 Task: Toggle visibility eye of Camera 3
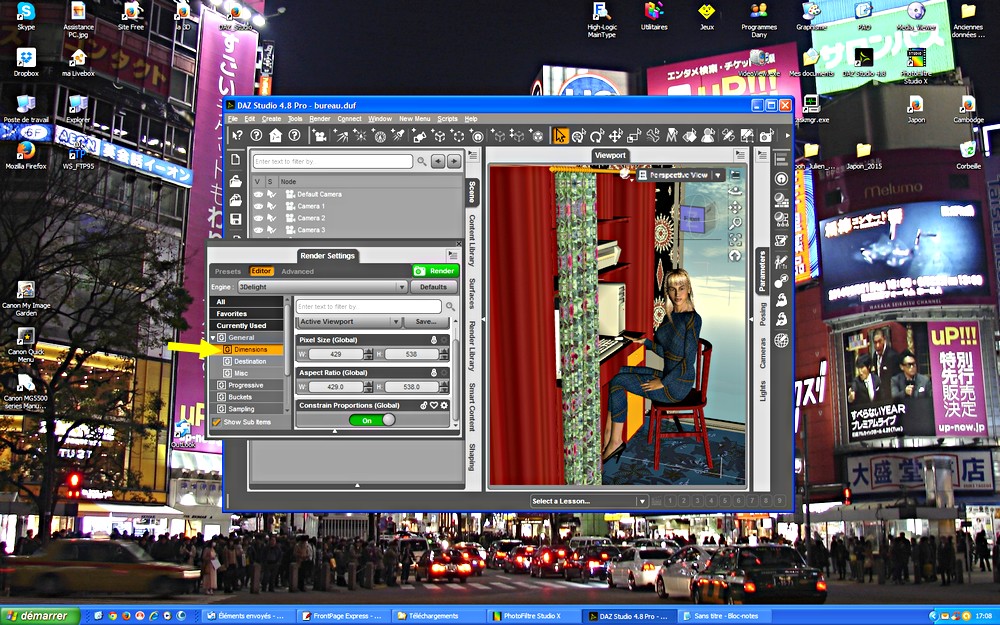click(x=258, y=230)
